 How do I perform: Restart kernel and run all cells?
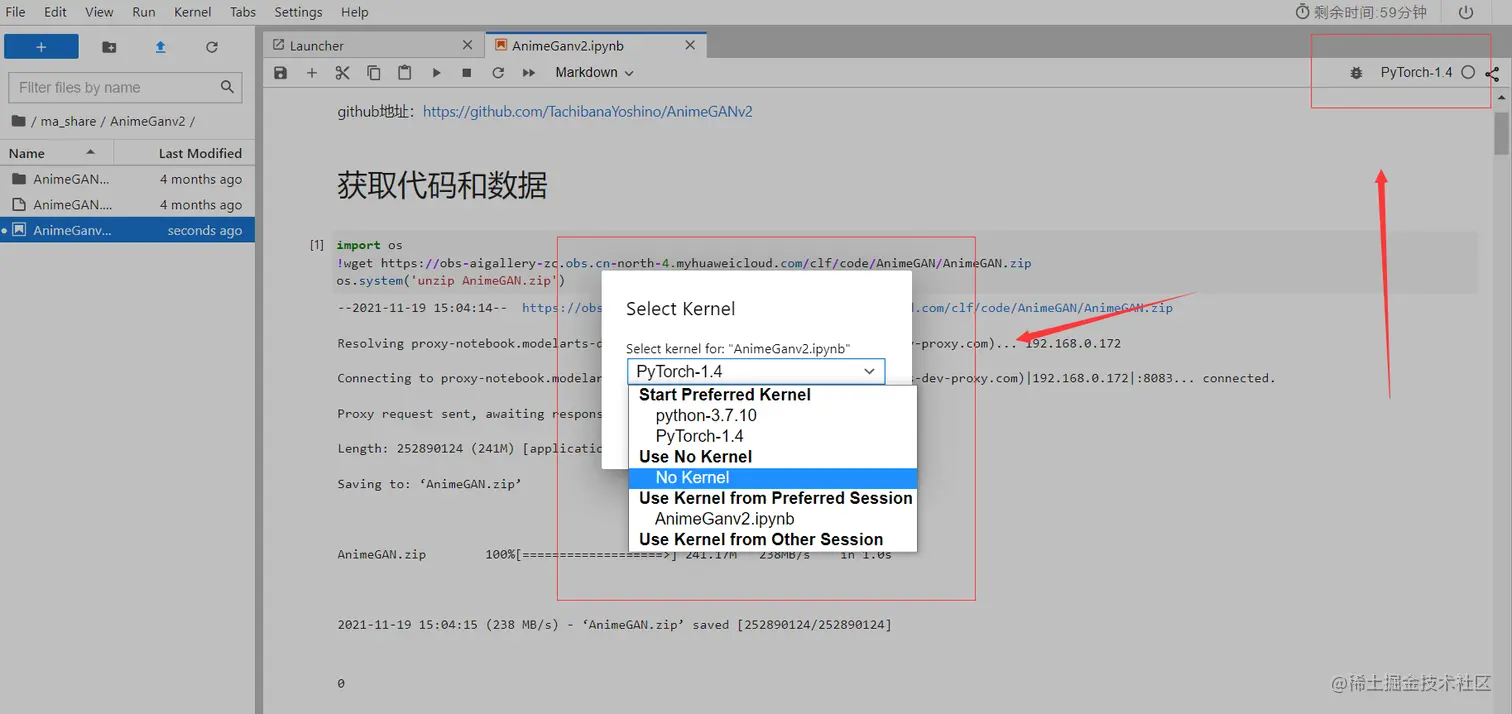point(529,73)
